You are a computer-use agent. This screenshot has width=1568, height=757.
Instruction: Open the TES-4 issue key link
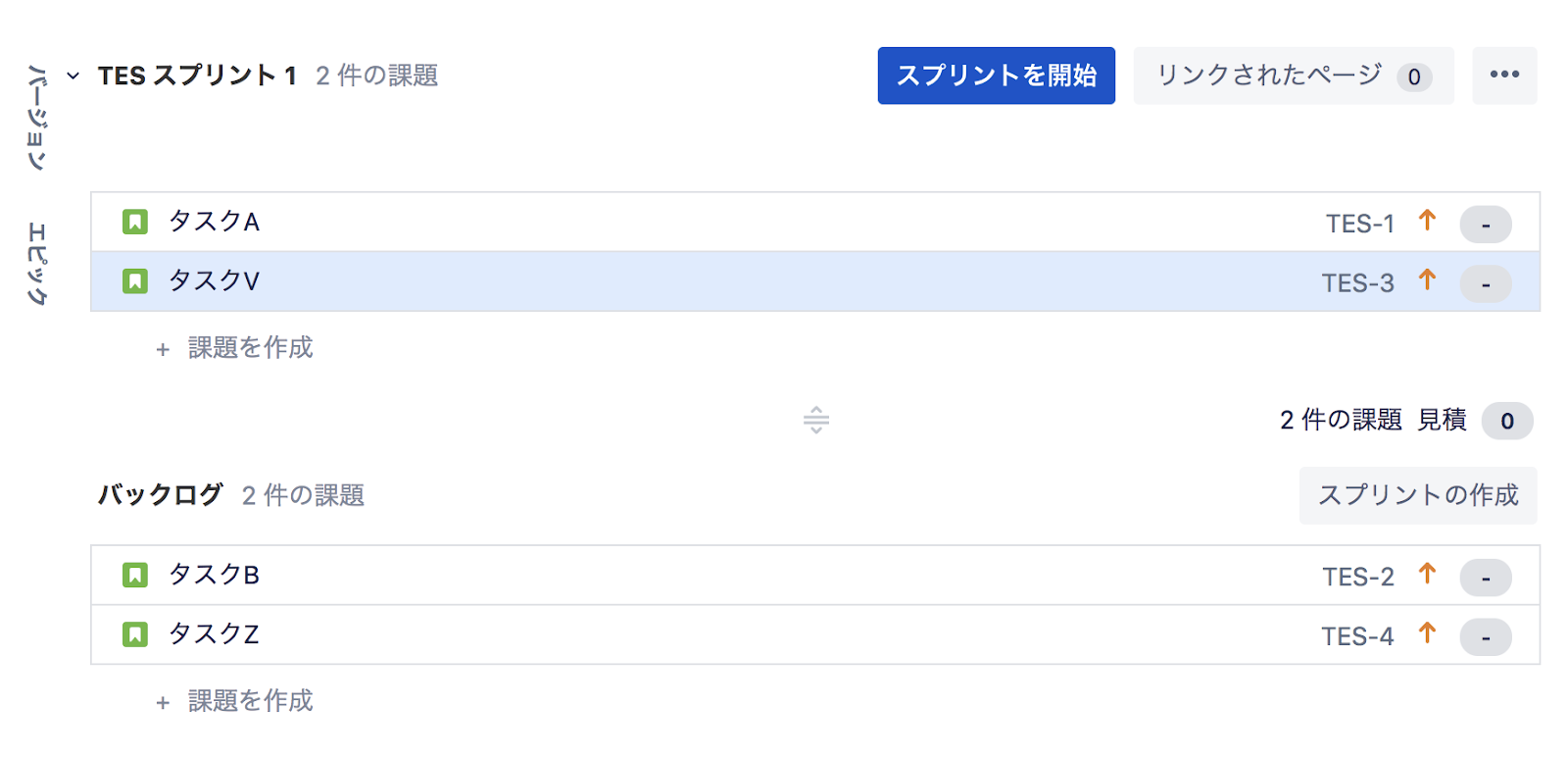(x=1356, y=636)
